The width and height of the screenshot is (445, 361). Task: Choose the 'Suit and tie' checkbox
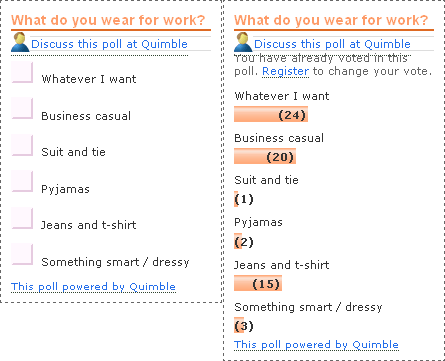click(22, 145)
